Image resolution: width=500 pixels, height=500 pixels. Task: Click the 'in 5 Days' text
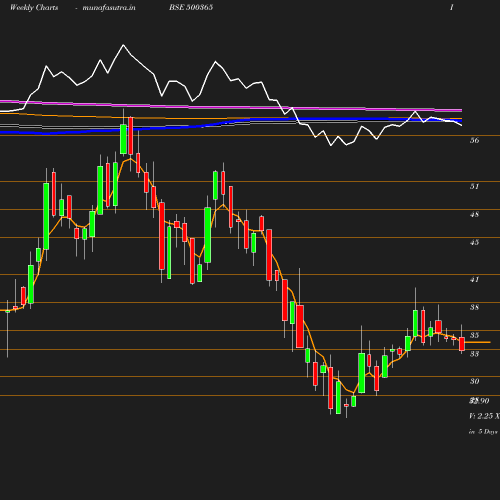[x=483, y=431]
